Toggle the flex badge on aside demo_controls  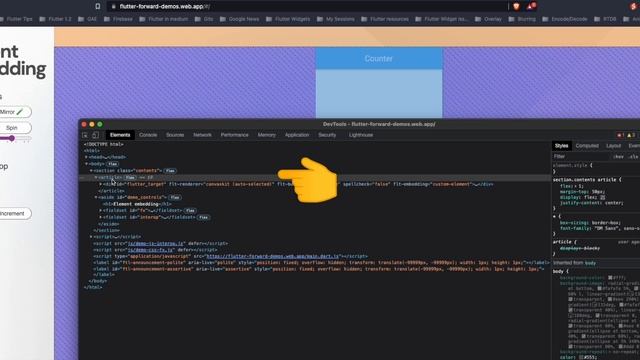click(175, 198)
